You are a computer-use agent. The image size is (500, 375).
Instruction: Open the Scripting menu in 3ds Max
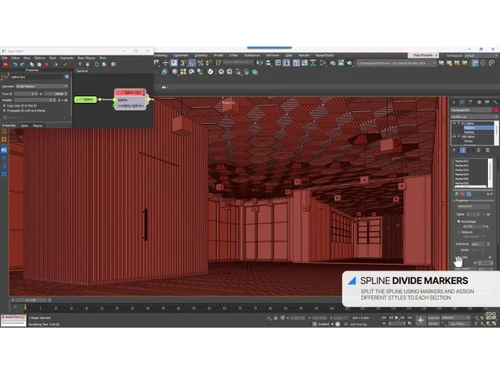click(201, 55)
